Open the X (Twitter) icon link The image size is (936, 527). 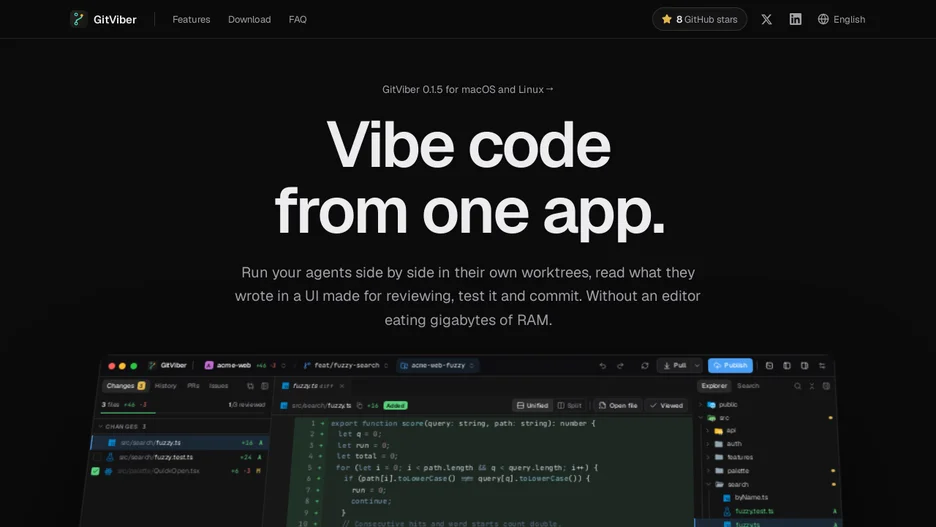[x=766, y=19]
